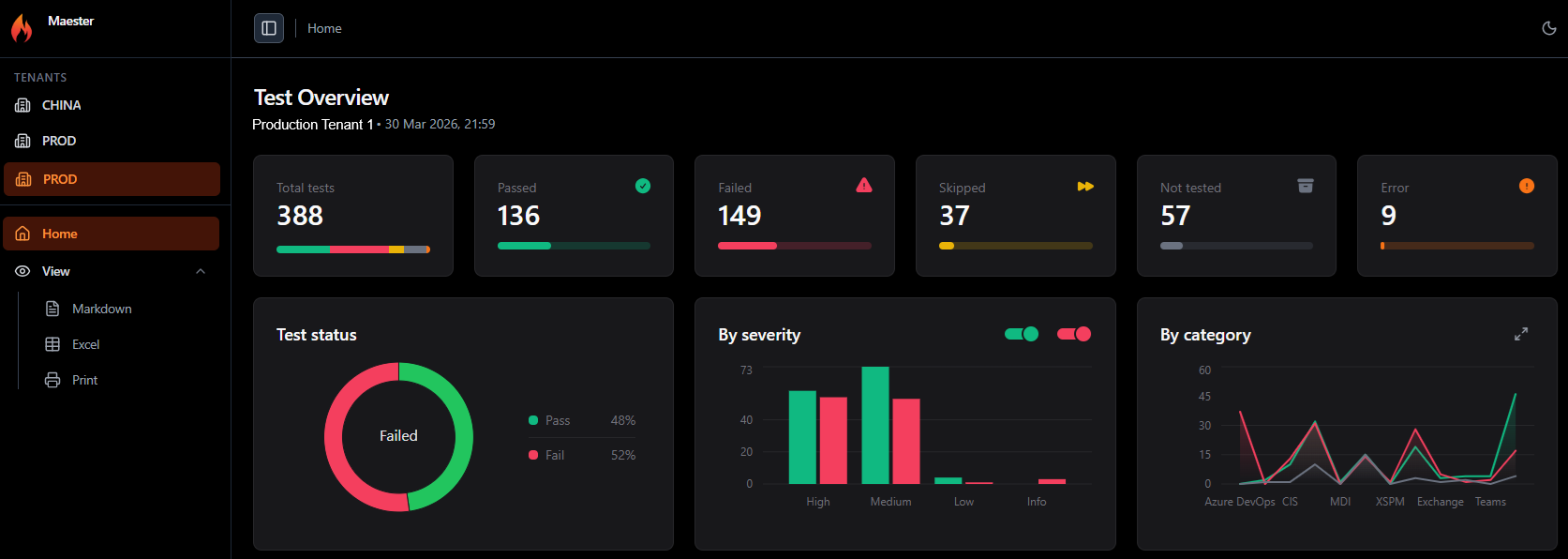Click the Maester flame logo
The height and width of the screenshot is (559, 1568).
pos(22,28)
